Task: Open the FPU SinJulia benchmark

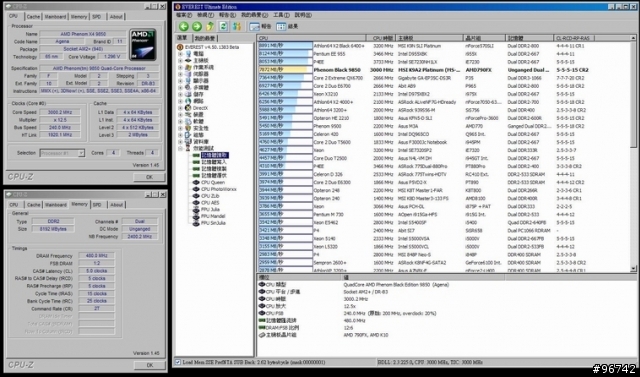Action: 213,223
